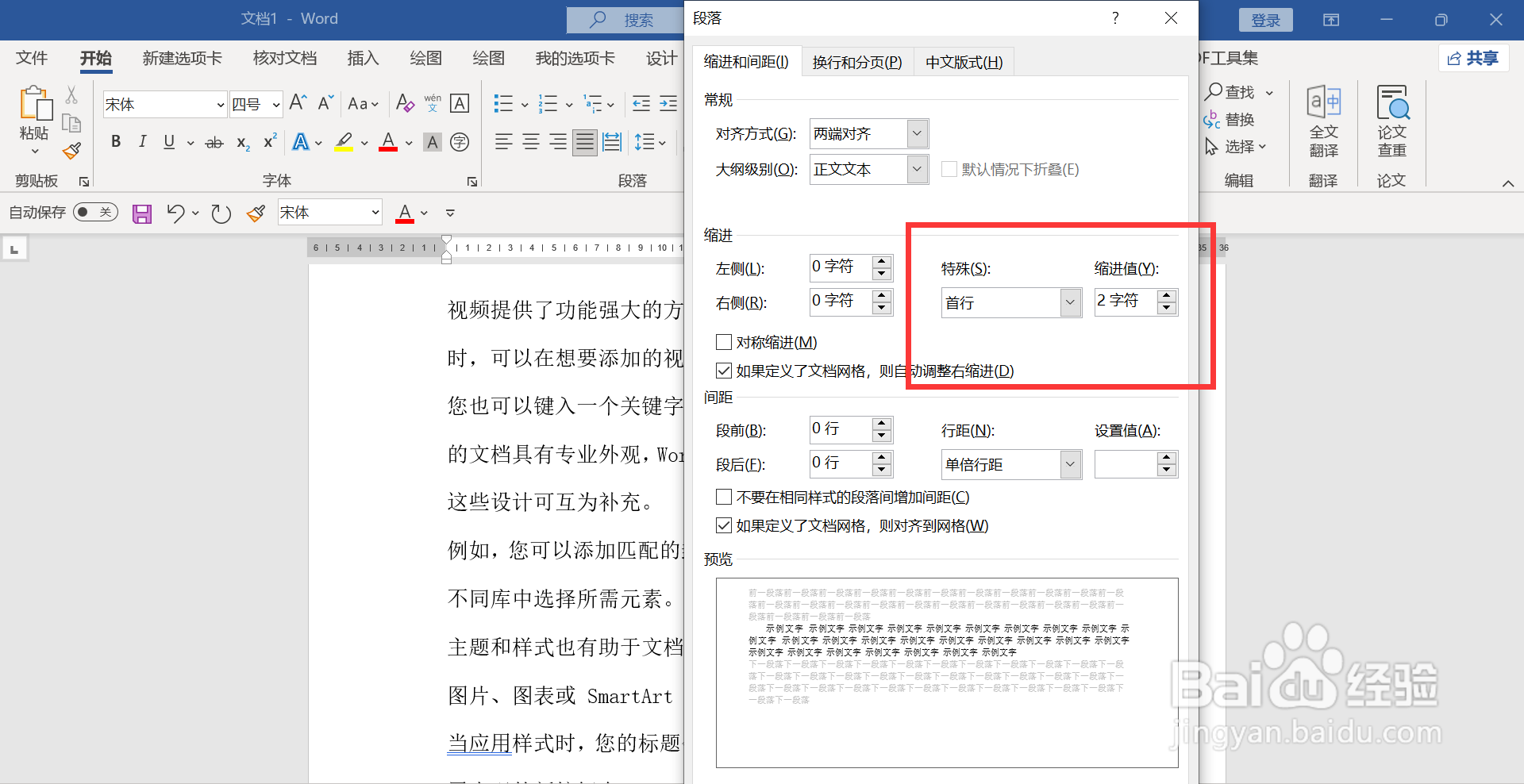Click the Redo icon in quick access toolbar

[221, 213]
